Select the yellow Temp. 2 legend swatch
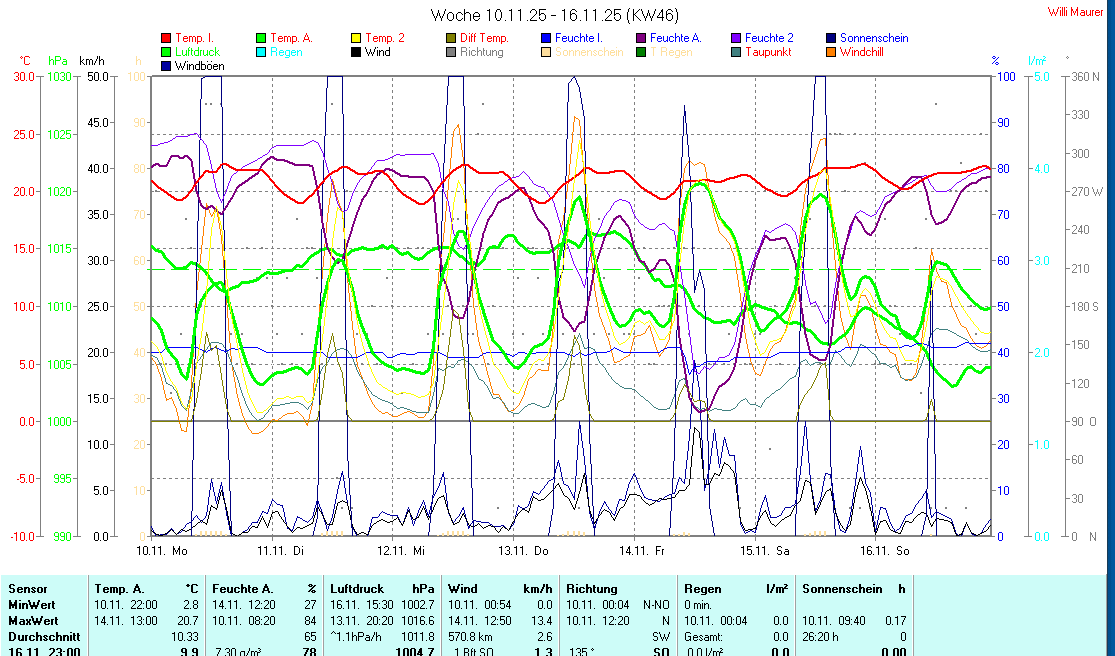 (355, 38)
